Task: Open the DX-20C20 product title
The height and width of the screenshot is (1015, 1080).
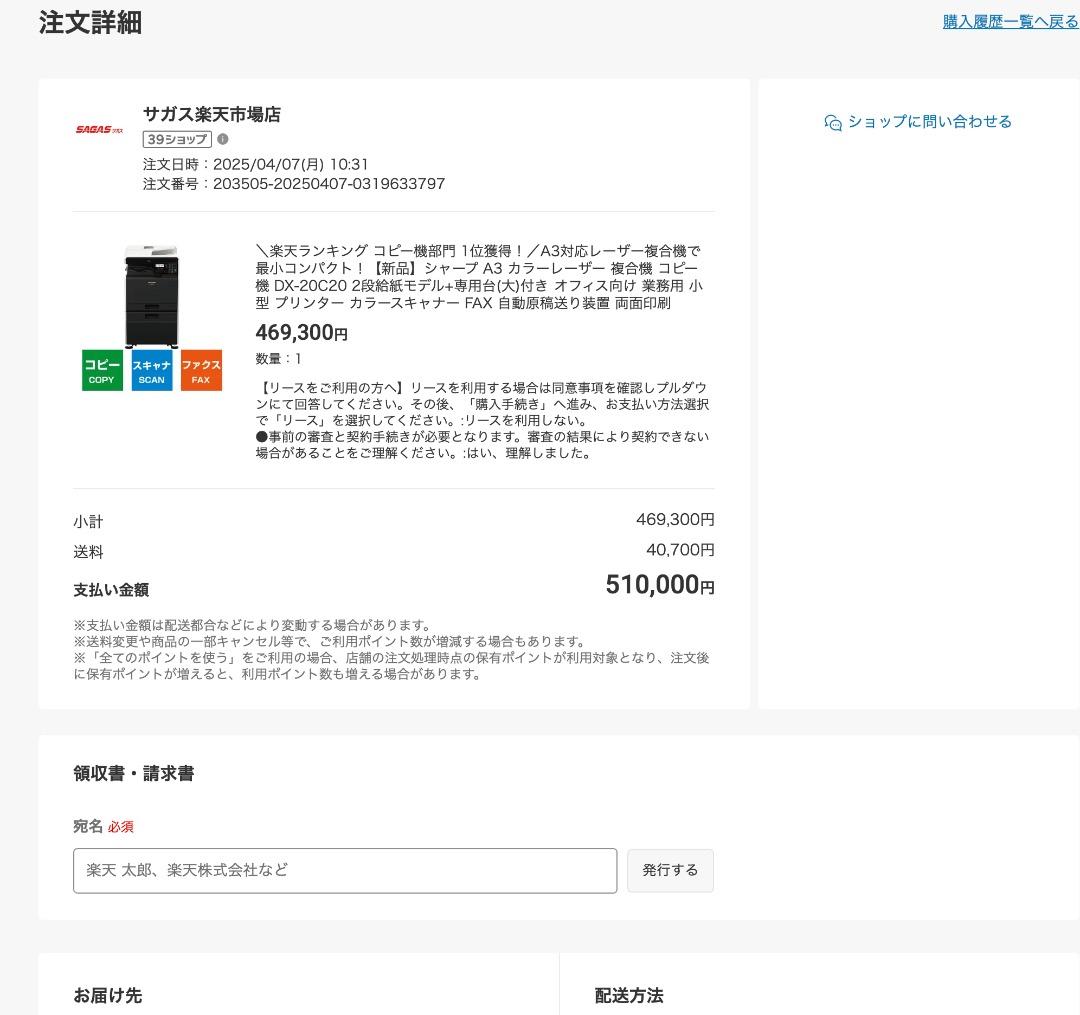Action: pos(479,277)
